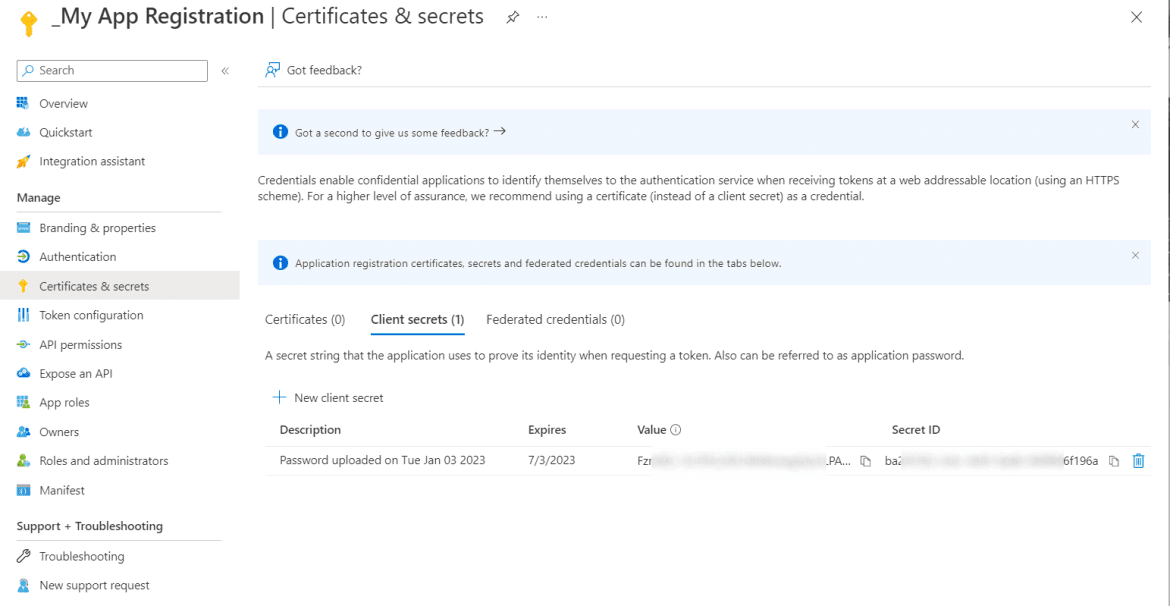Click the 7/3/2023 expiry date cell

[551, 460]
